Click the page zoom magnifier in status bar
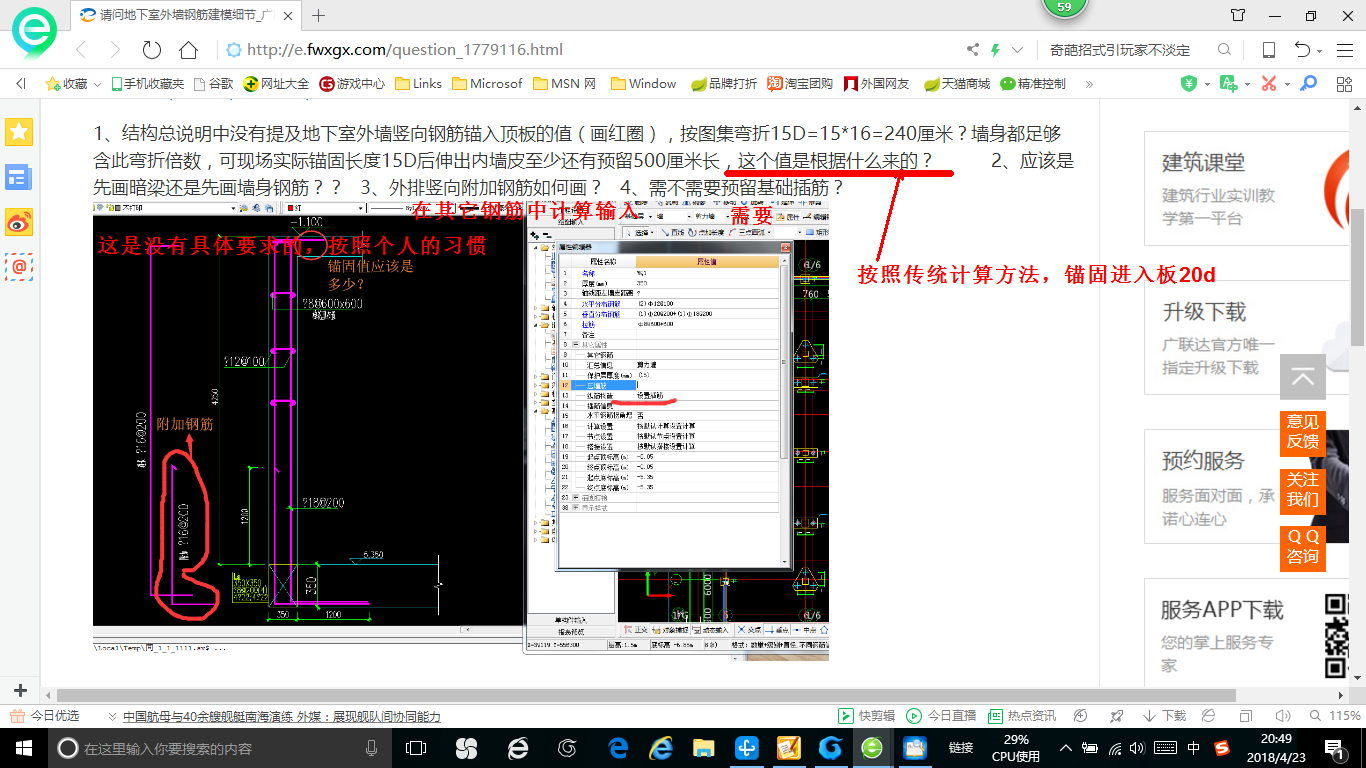This screenshot has width=1366, height=768. (x=1316, y=716)
